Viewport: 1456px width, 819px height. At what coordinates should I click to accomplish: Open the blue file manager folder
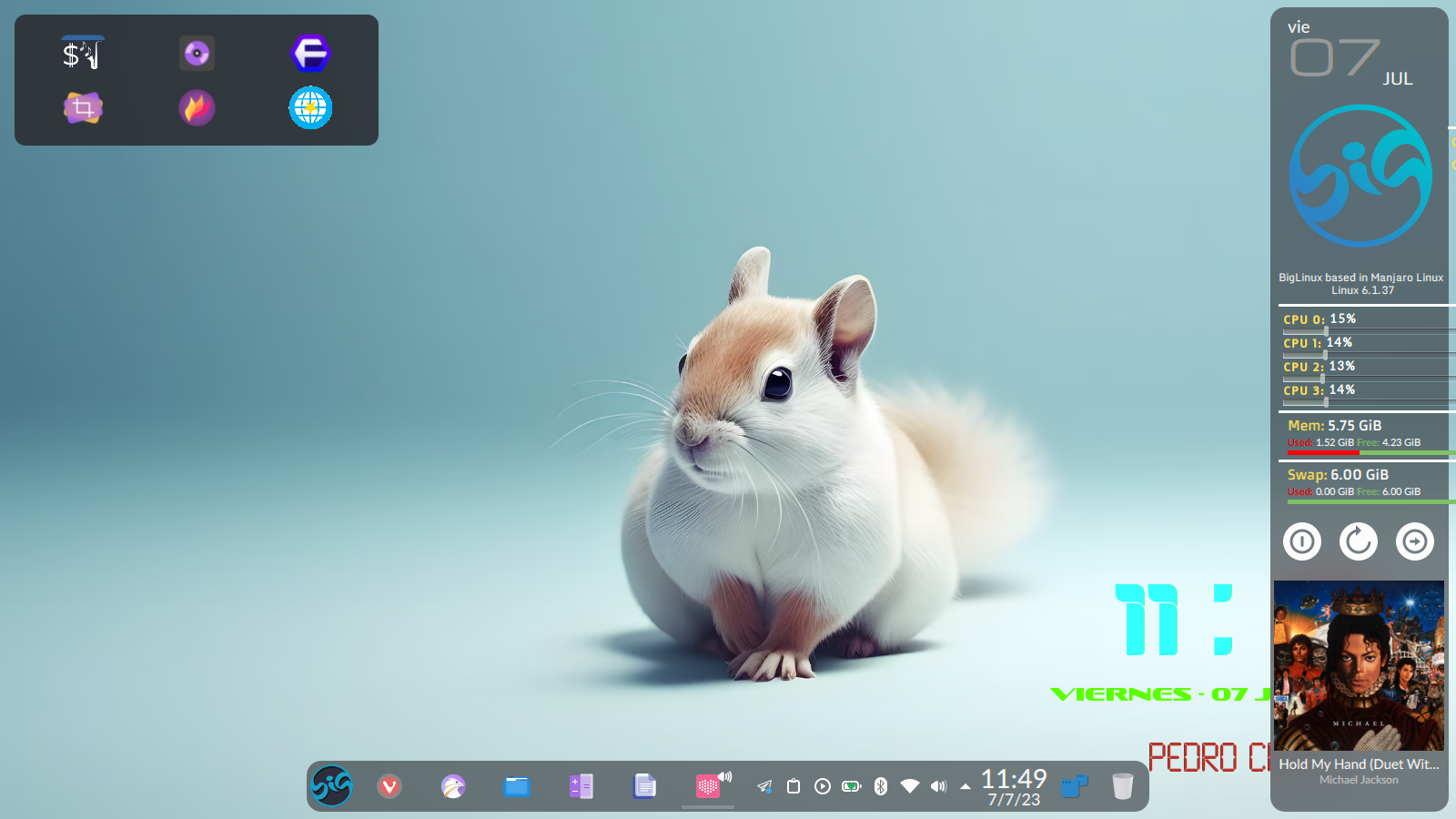517,786
